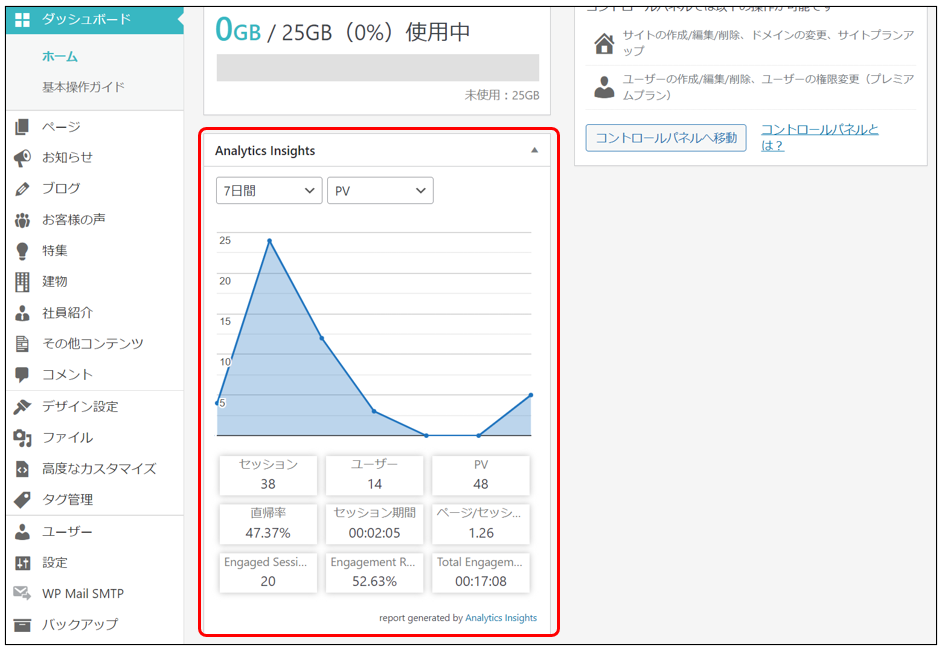Collapse the Analytics Insights panel

(534, 151)
